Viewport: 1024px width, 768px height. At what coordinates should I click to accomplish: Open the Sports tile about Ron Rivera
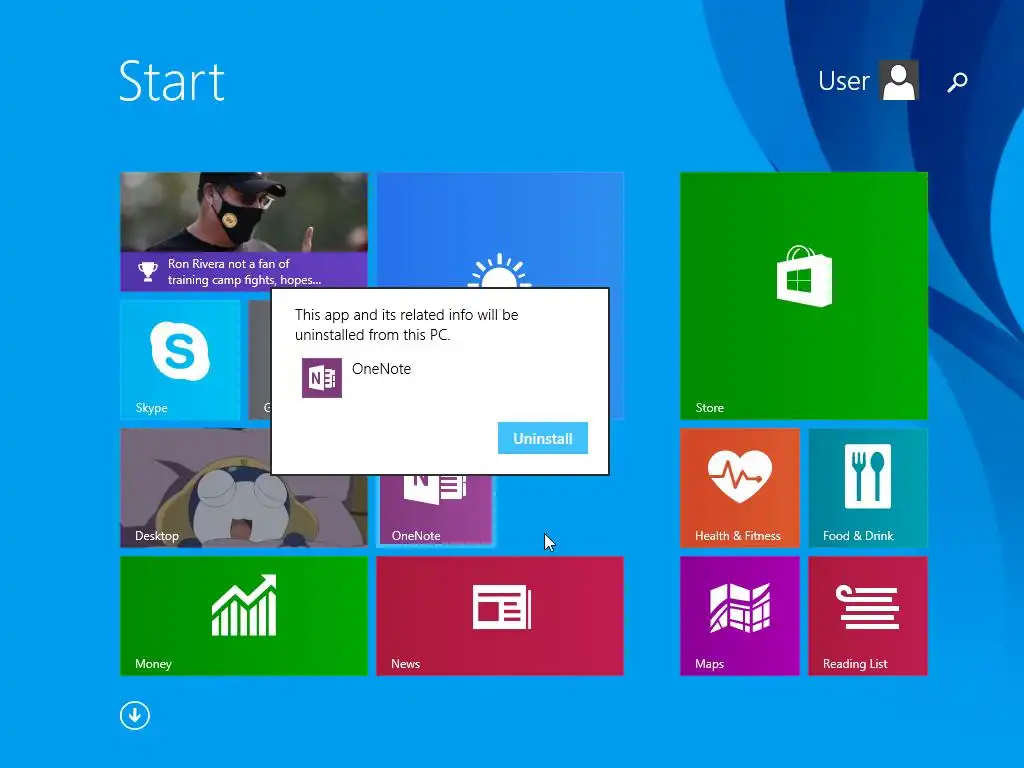coord(244,231)
